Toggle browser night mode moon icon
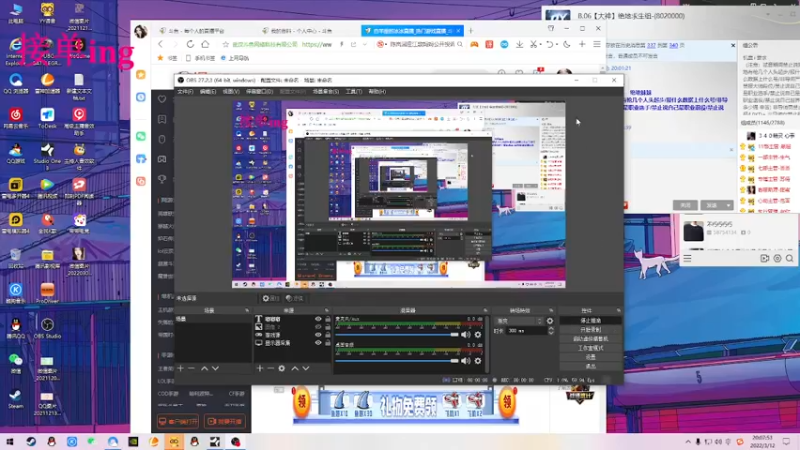Screen dimensions: 800x450 click(566, 44)
